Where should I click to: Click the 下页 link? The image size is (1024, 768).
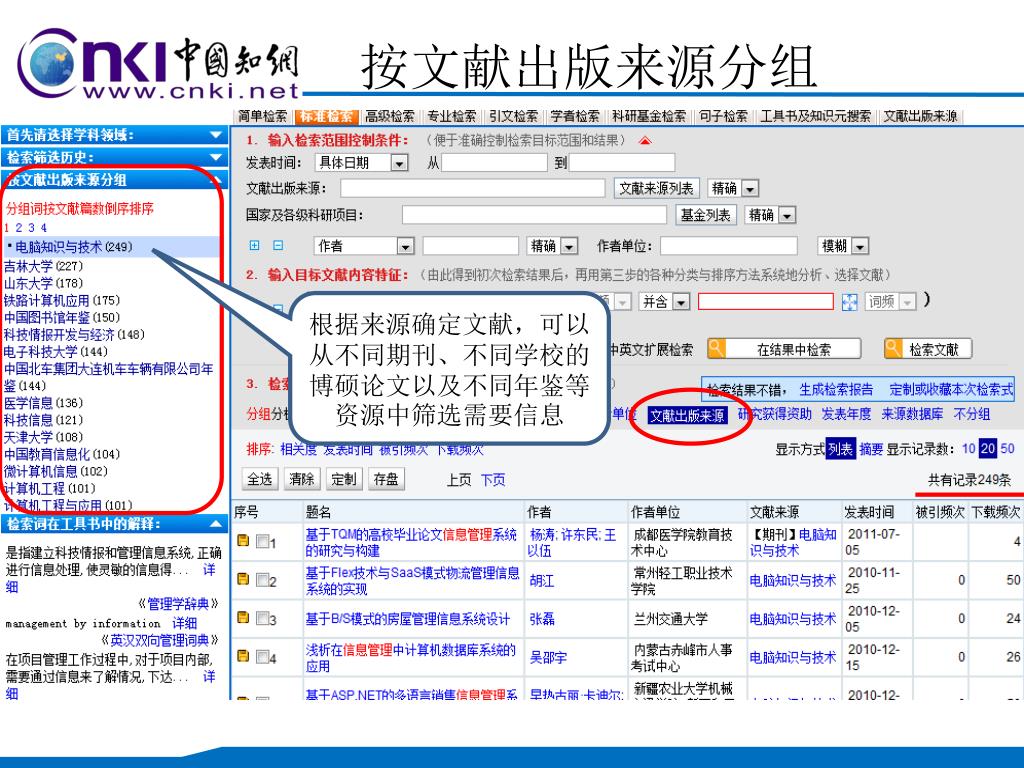[x=493, y=480]
